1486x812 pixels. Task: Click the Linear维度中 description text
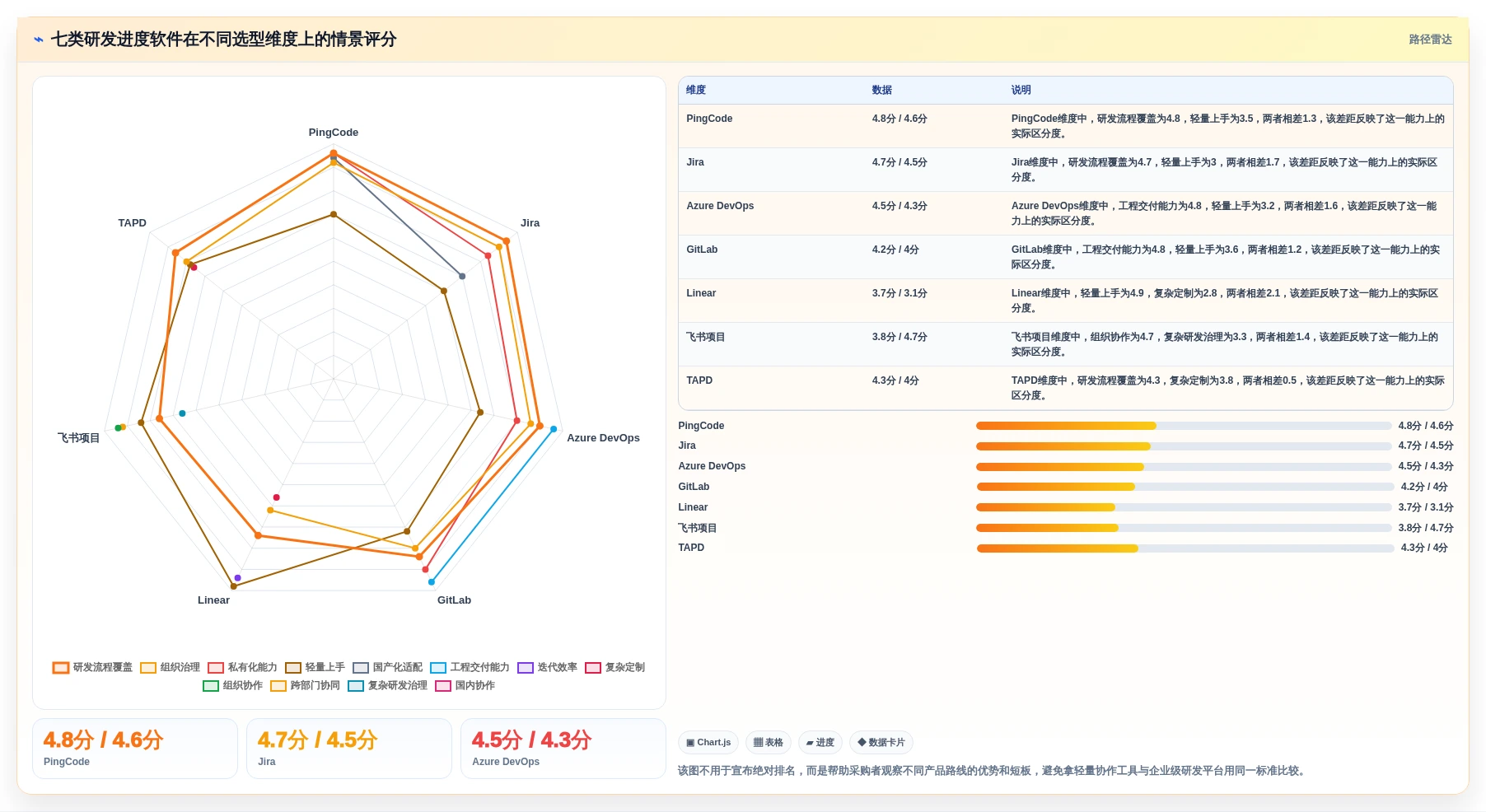pyautogui.click(x=1225, y=301)
